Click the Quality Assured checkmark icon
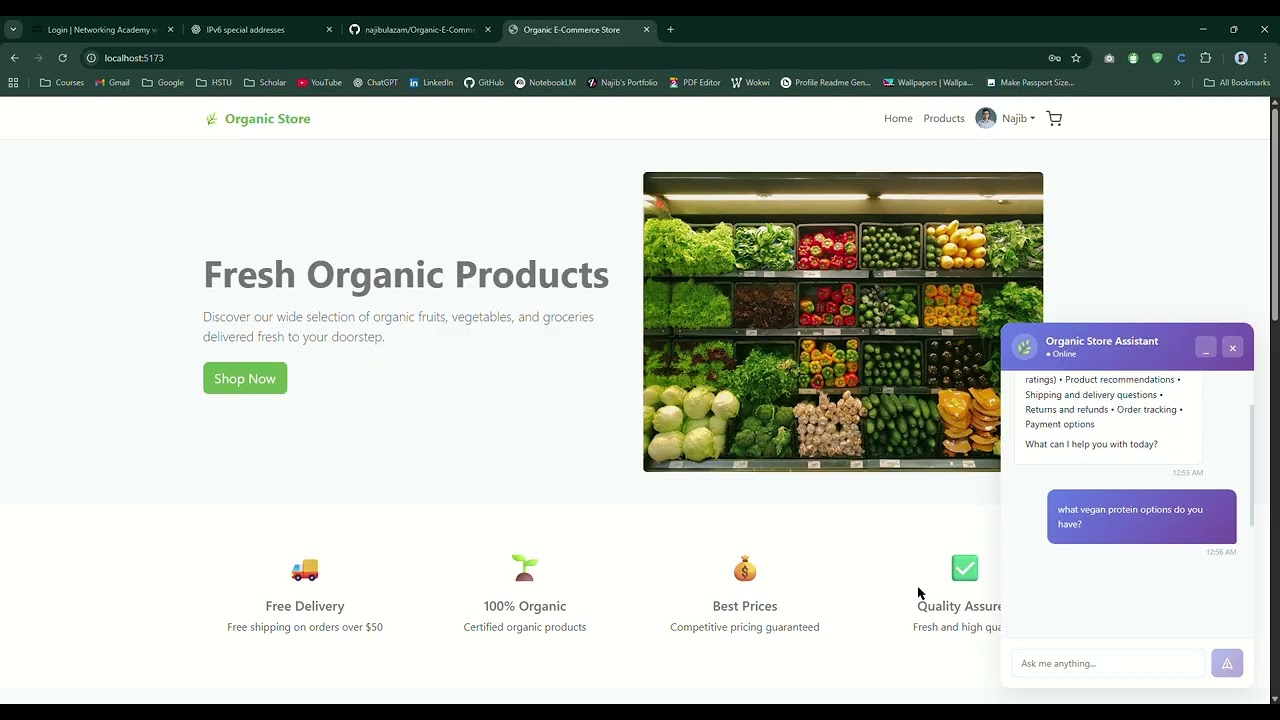1280x720 pixels. (965, 568)
